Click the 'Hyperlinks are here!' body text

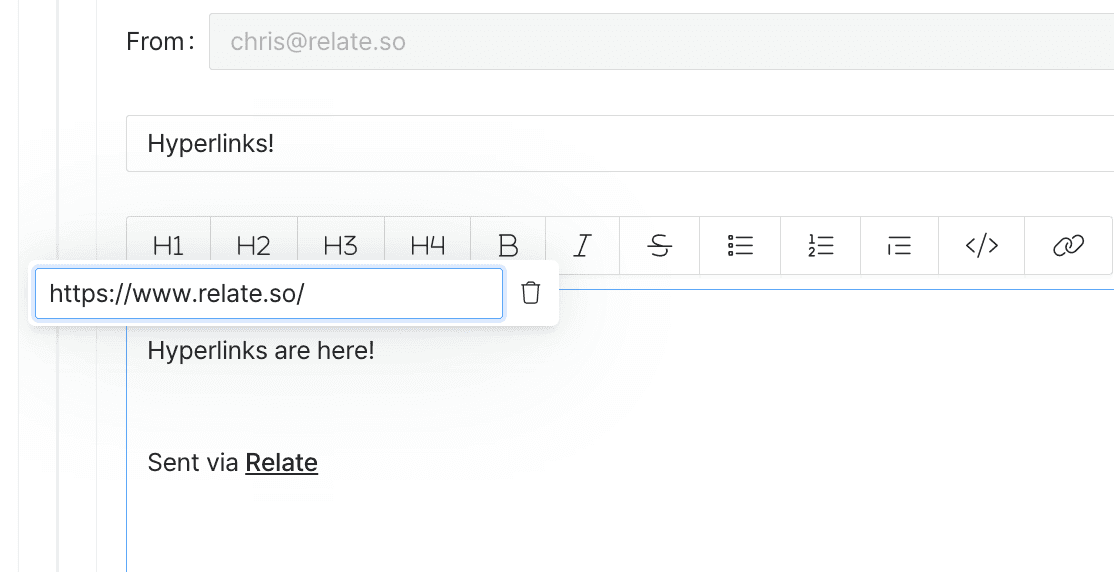[261, 350]
